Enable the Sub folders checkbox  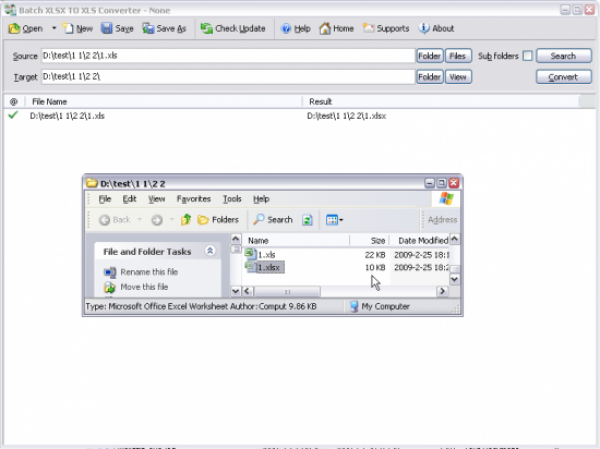[x=528, y=56]
